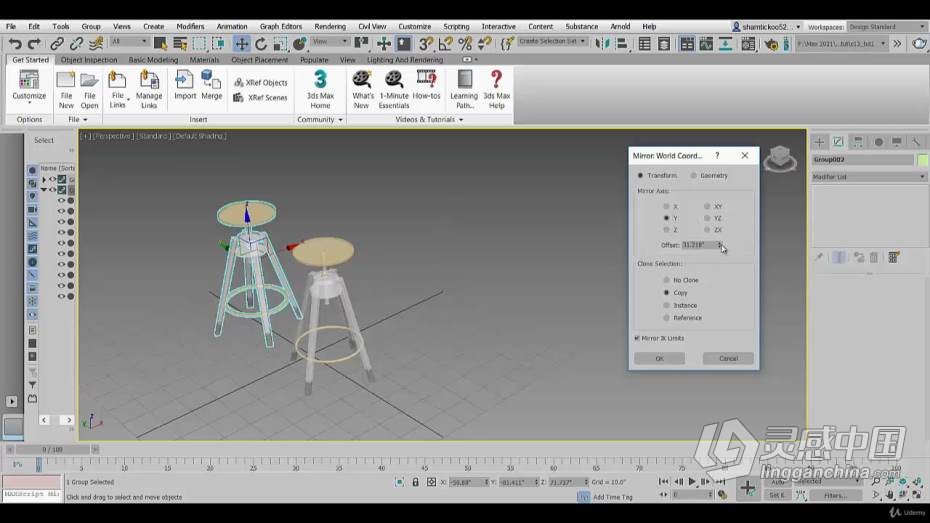Adjust the Offset spinner arrows
Image resolution: width=930 pixels, height=523 pixels.
(719, 245)
